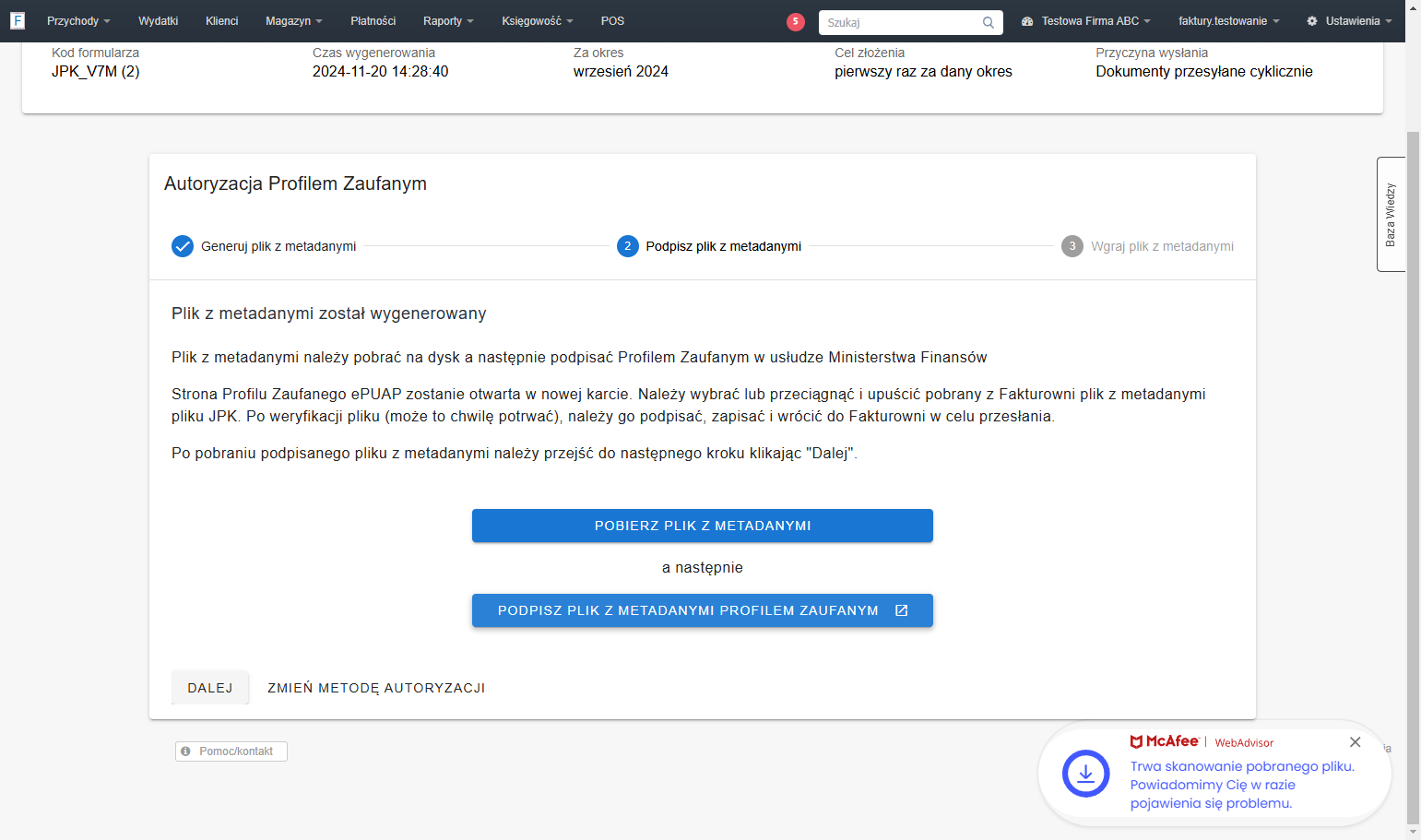1421x840 pixels.
Task: Click the external link icon on sign button
Action: [902, 610]
